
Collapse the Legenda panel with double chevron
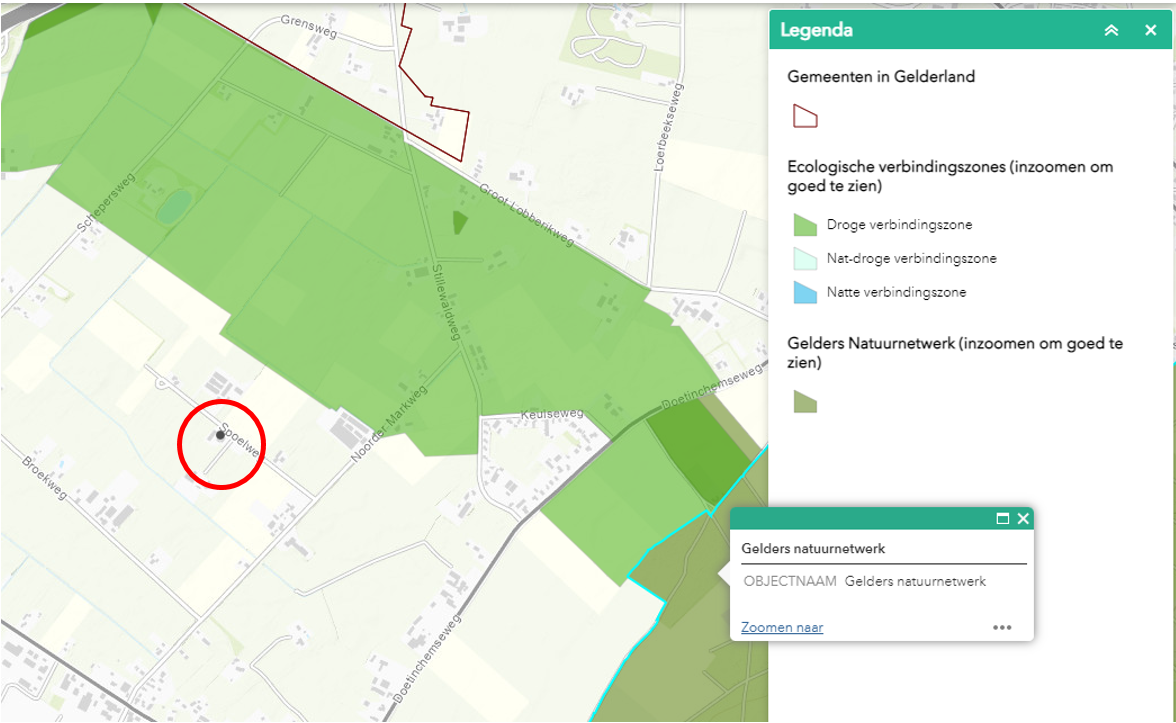tap(1111, 31)
